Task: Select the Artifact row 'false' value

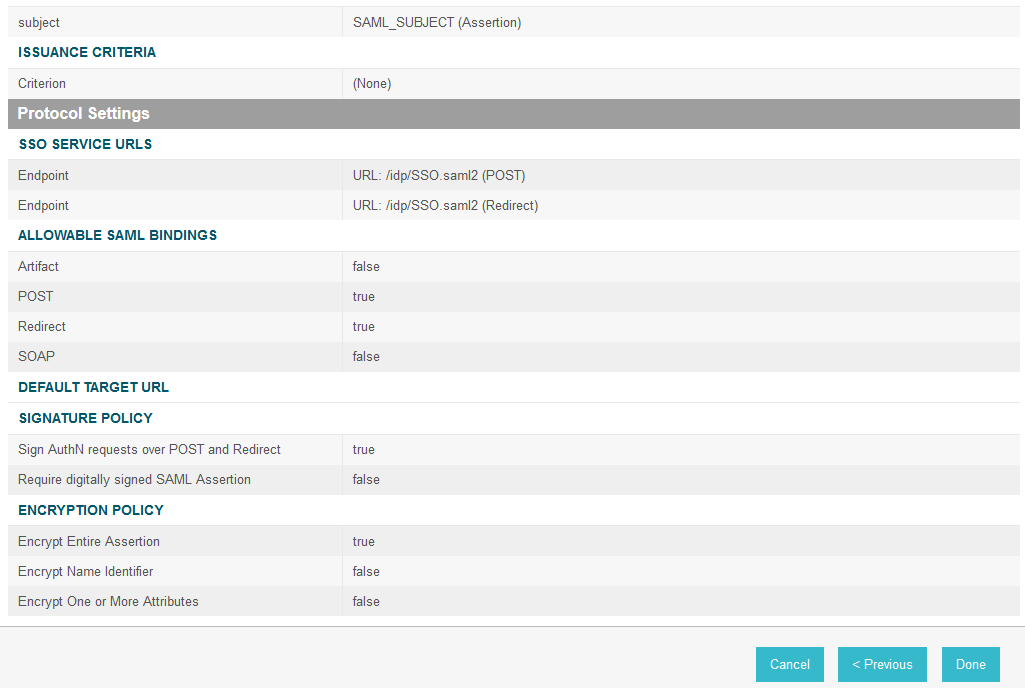Action: click(x=366, y=266)
